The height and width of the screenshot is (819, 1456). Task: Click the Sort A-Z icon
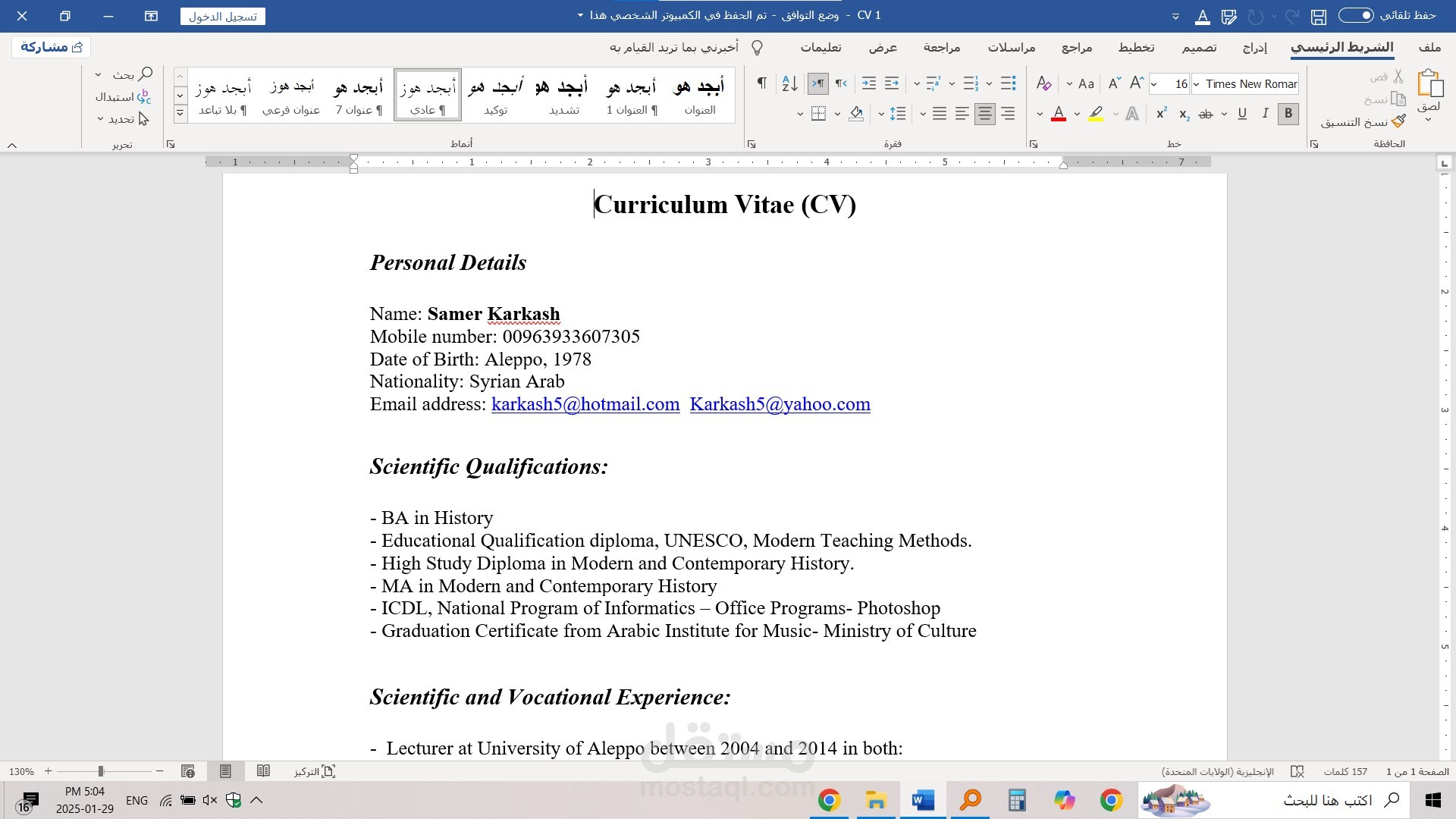(x=789, y=83)
